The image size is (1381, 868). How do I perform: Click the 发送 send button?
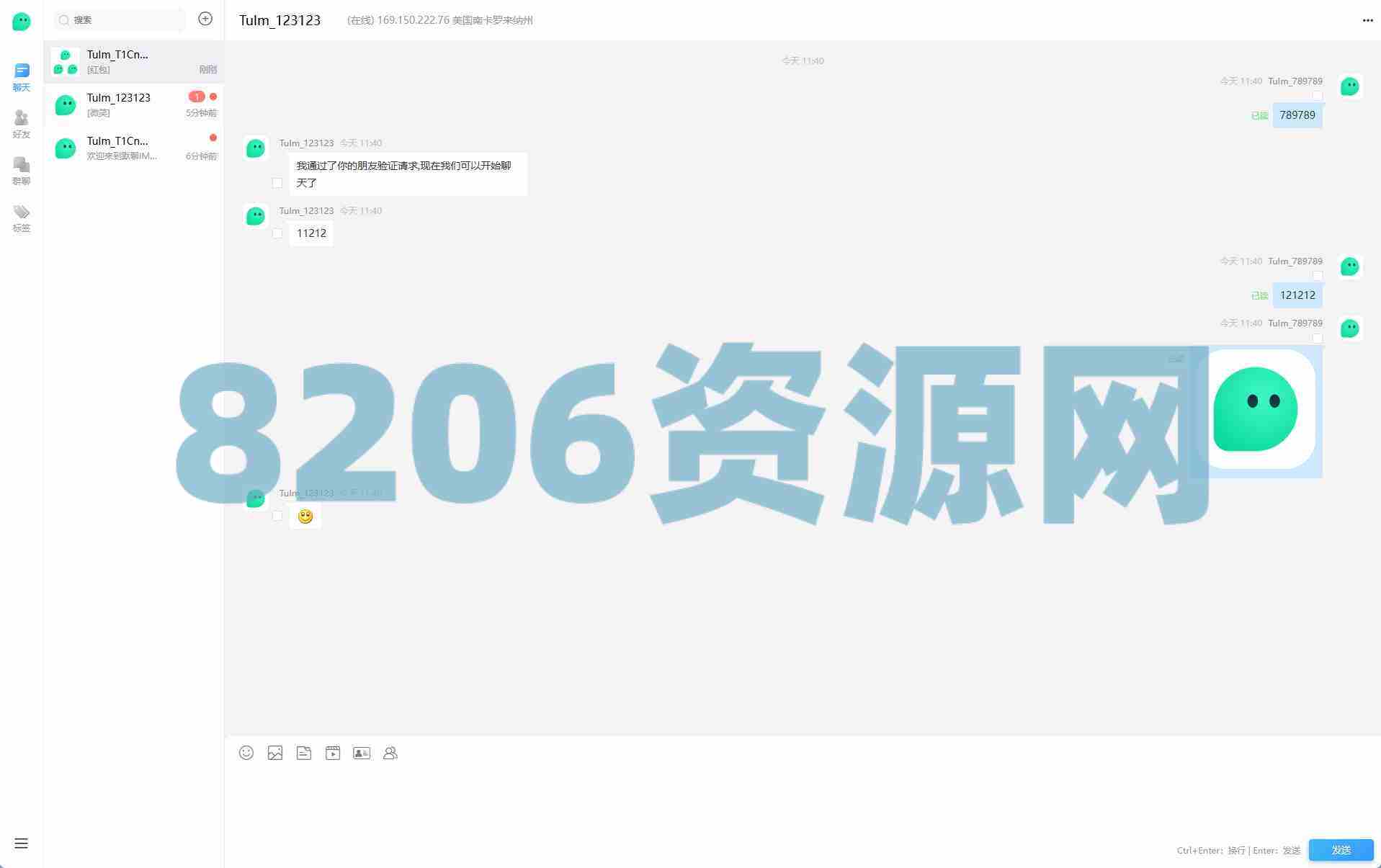pyautogui.click(x=1341, y=850)
